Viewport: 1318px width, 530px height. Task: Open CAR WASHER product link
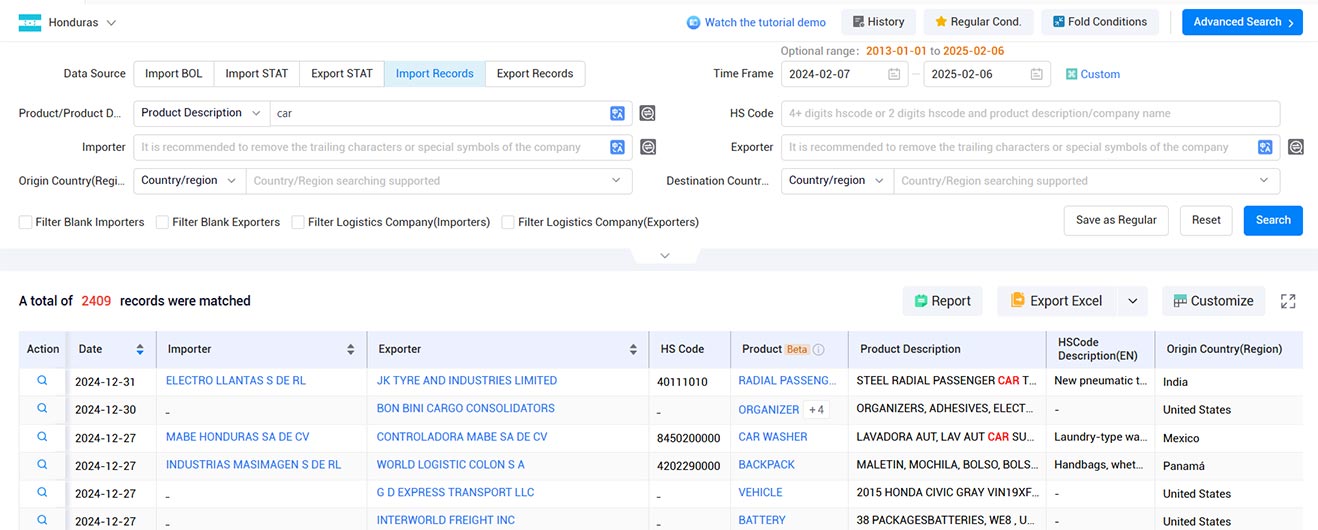point(773,437)
